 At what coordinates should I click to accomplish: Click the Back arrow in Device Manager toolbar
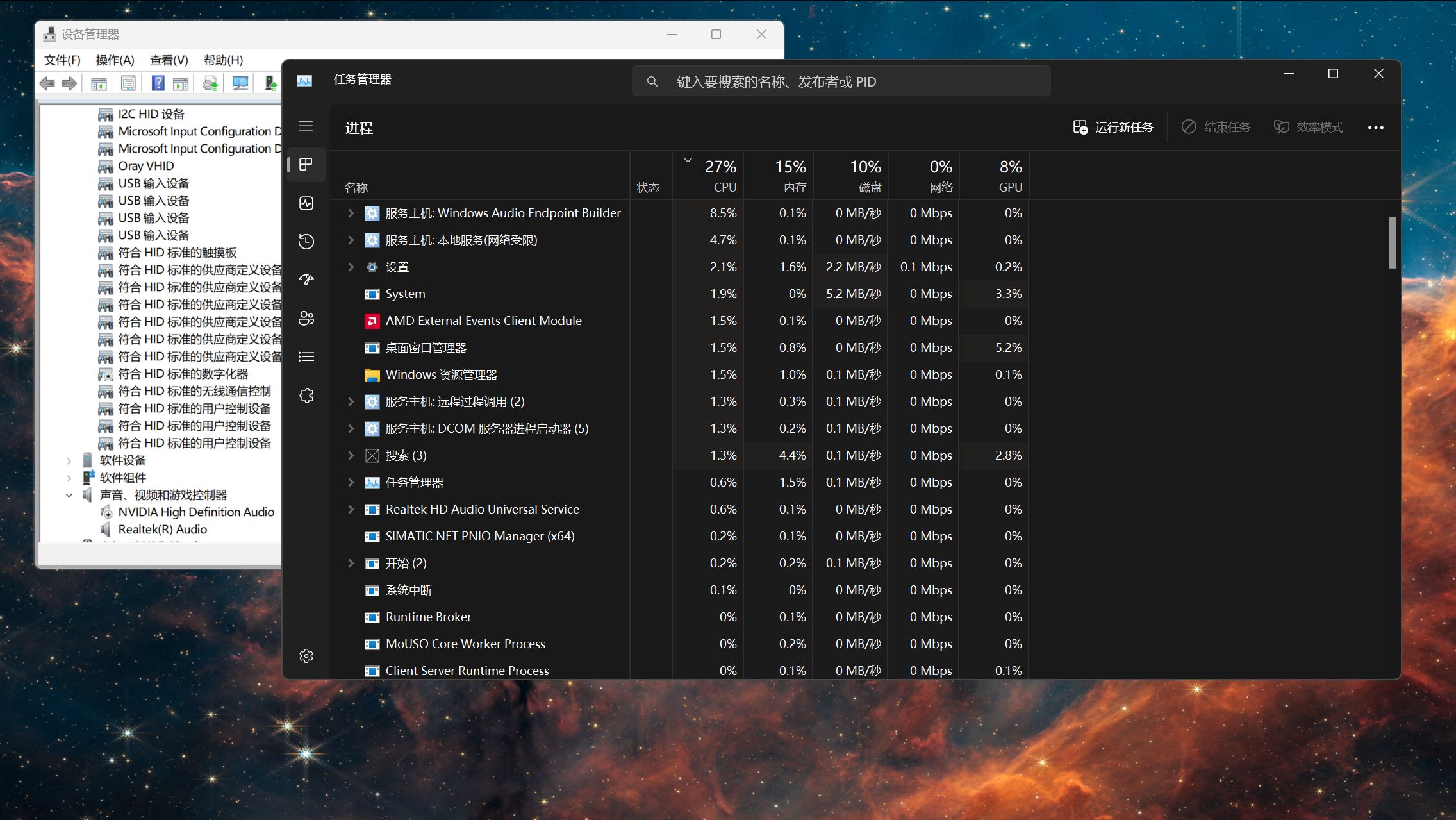[47, 83]
